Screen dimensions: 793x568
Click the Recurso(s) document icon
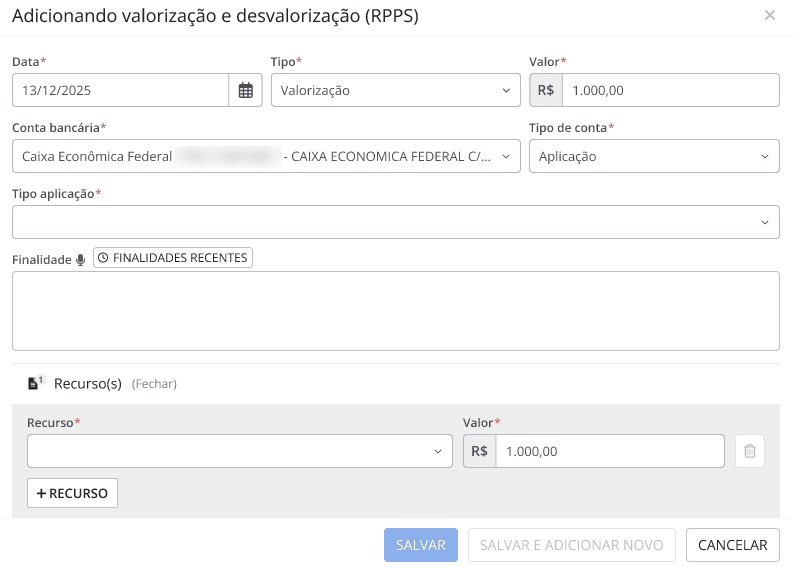(x=34, y=383)
